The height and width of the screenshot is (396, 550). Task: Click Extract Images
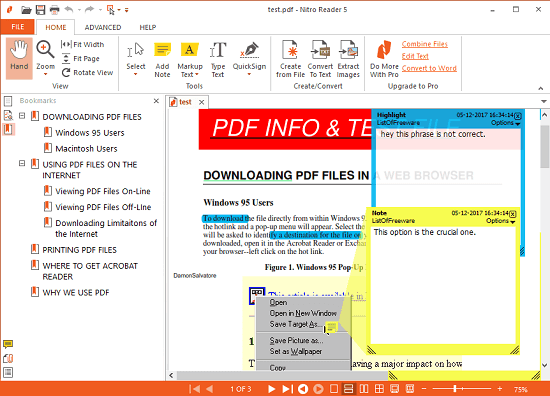pos(348,59)
